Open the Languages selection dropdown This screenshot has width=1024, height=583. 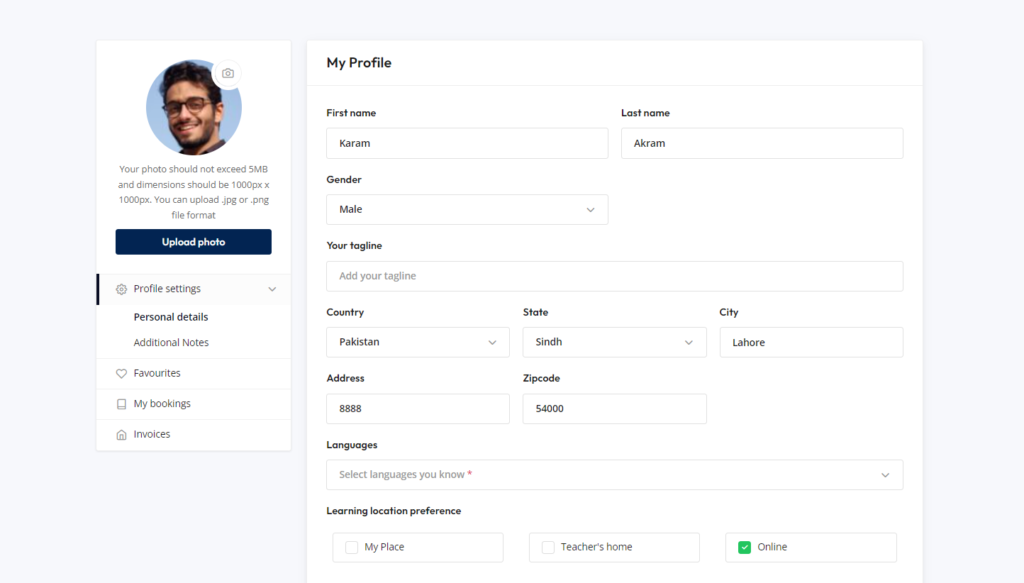pos(615,475)
